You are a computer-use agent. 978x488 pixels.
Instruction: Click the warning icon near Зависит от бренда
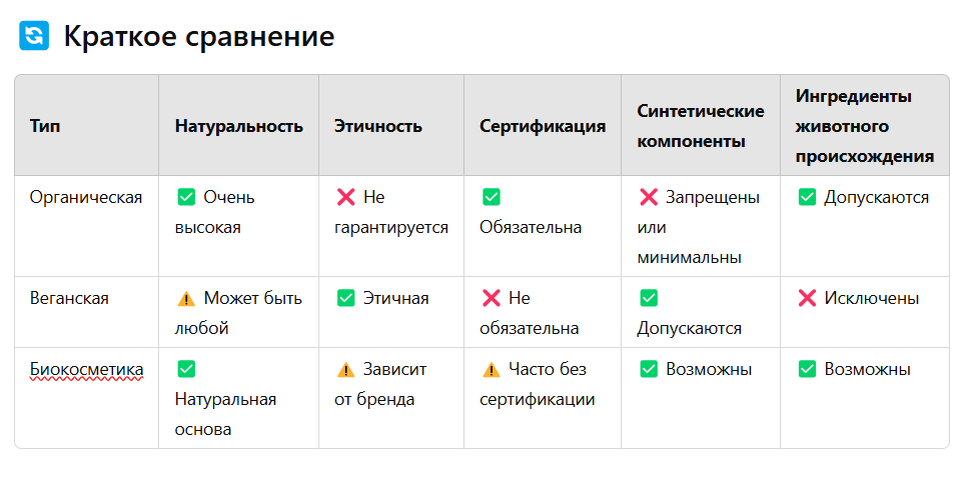point(346,370)
